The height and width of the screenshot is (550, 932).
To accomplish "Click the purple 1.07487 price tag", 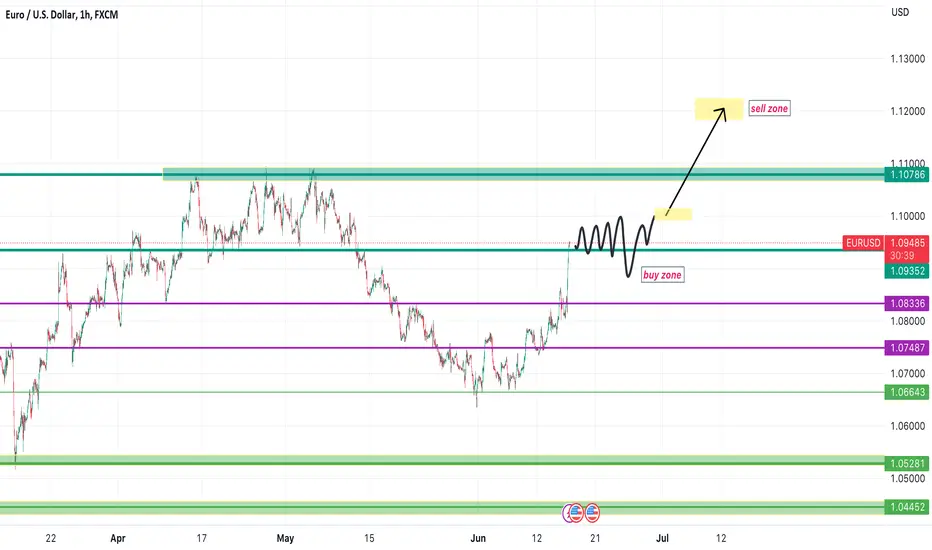I will tap(906, 348).
